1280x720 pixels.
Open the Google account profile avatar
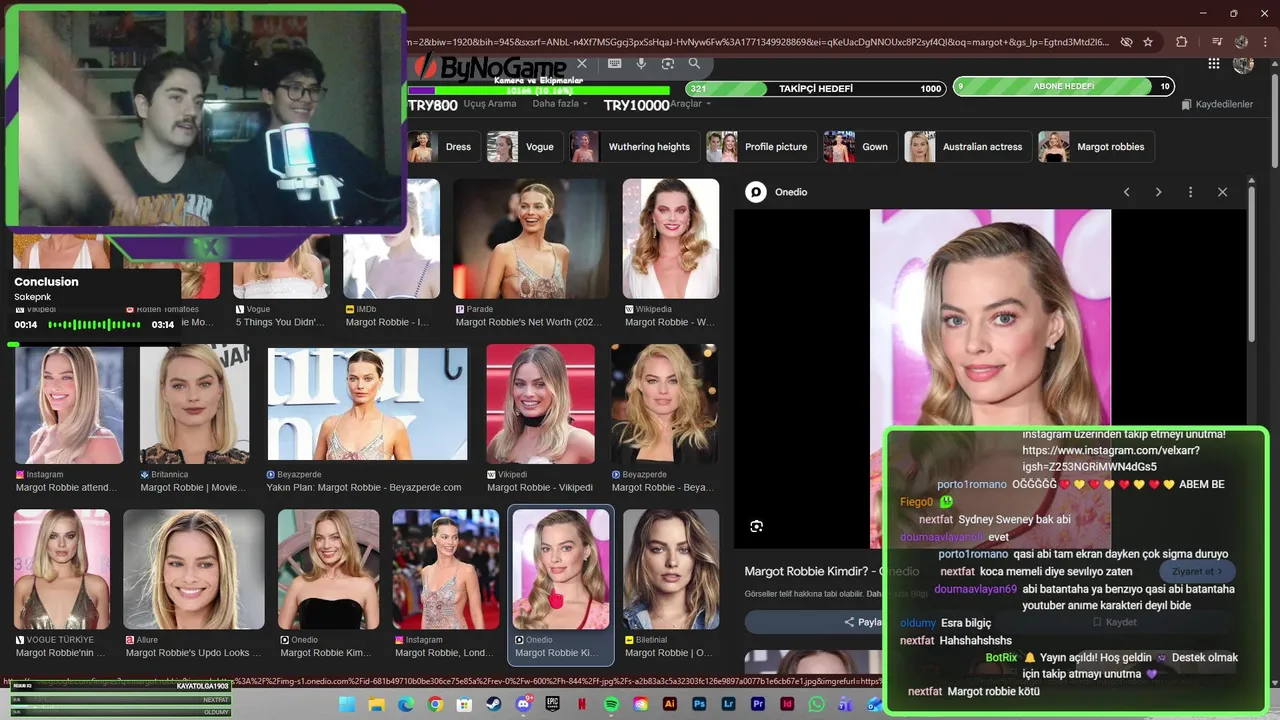[x=1243, y=64]
